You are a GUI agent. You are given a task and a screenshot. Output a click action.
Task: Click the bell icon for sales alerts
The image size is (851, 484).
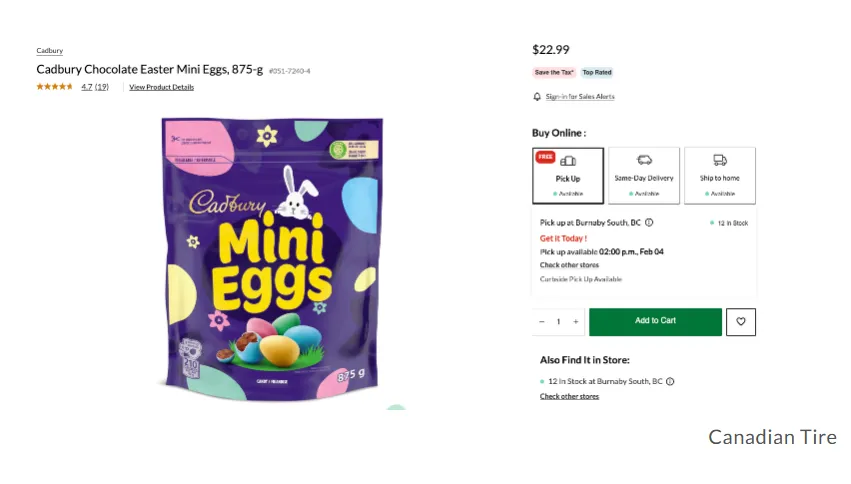pos(537,97)
